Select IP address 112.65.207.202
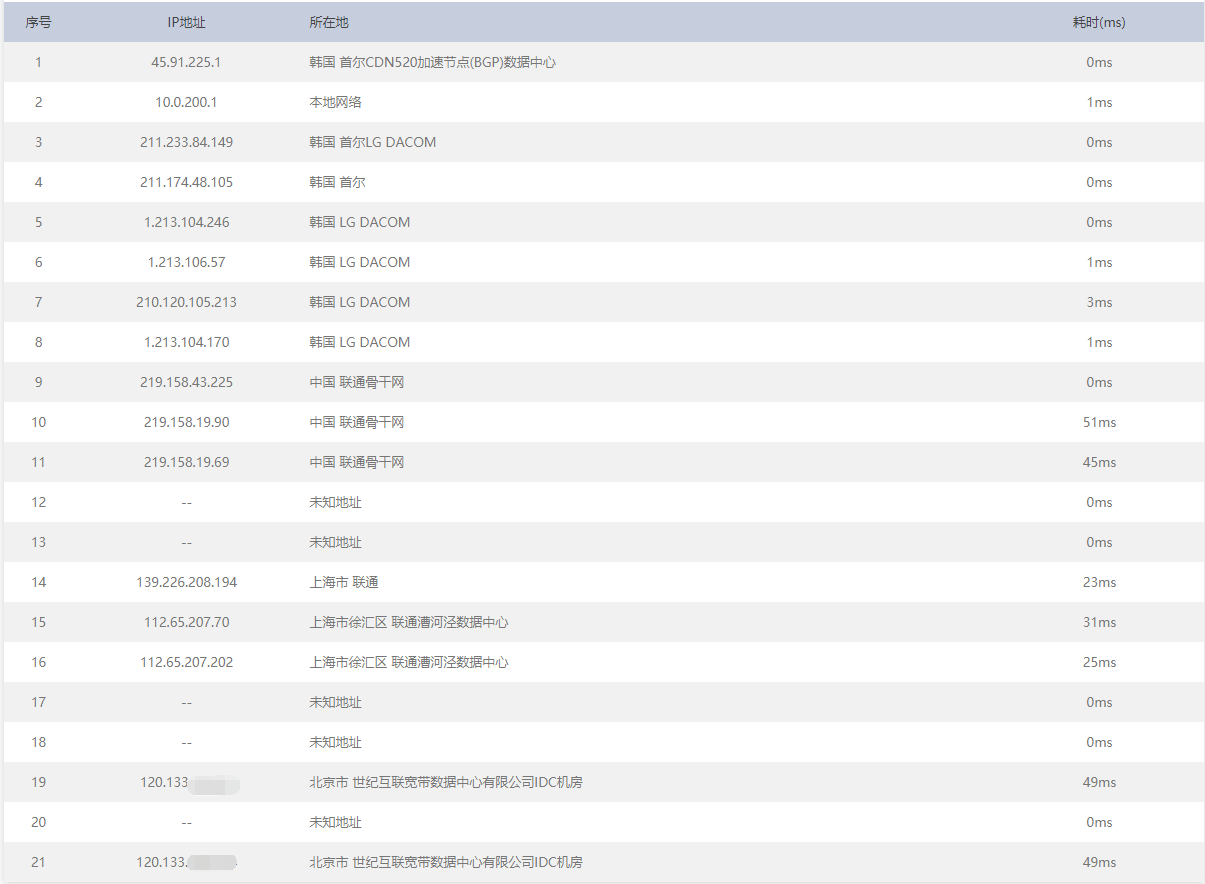The image size is (1205, 884). [186, 662]
